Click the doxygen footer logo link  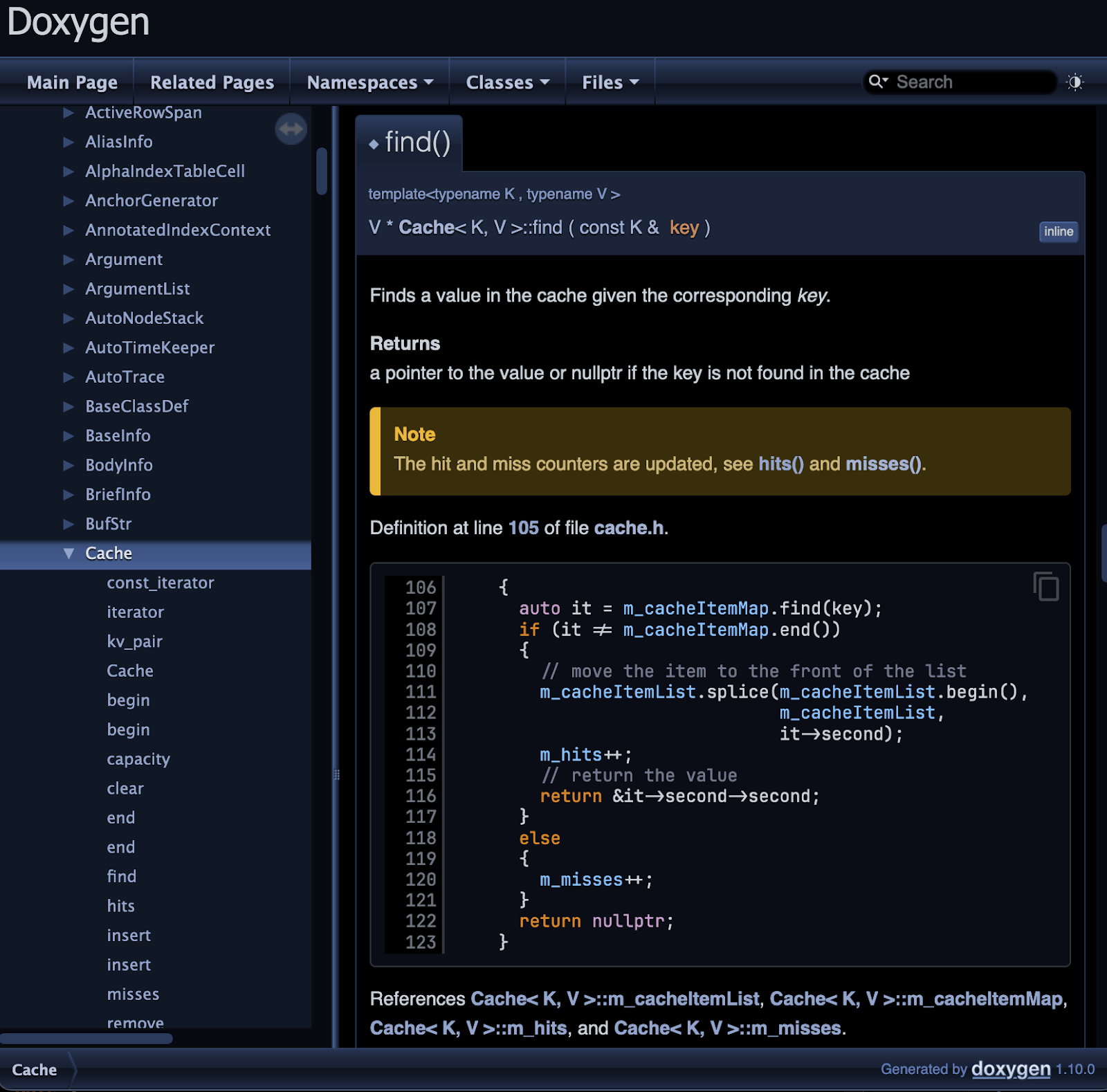pyautogui.click(x=1011, y=1069)
